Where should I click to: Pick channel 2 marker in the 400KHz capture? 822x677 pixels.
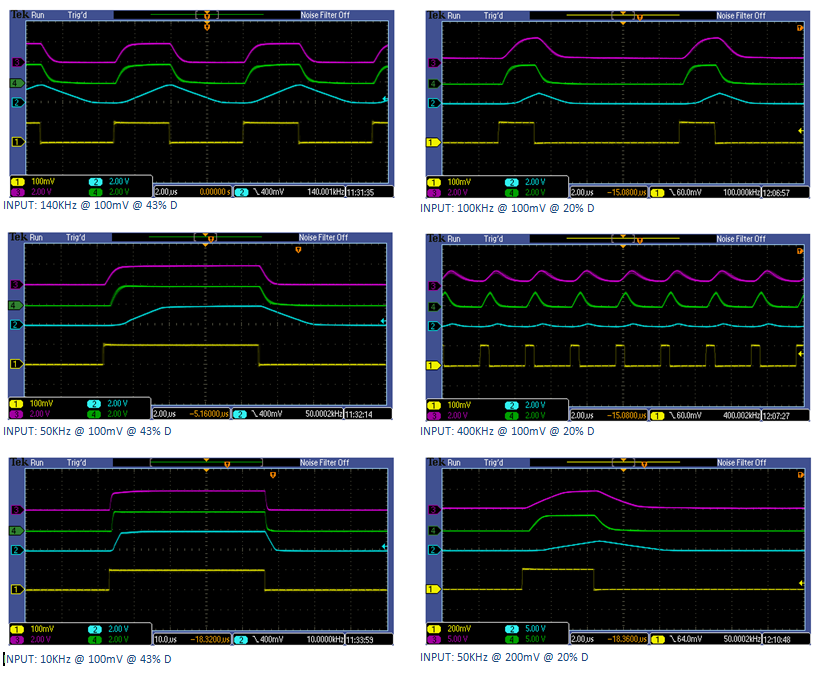click(434, 326)
